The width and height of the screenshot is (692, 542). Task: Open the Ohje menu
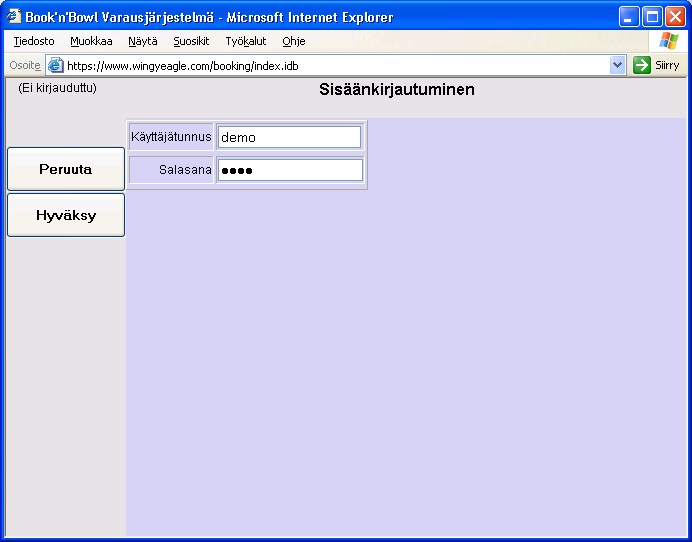pyautogui.click(x=293, y=41)
